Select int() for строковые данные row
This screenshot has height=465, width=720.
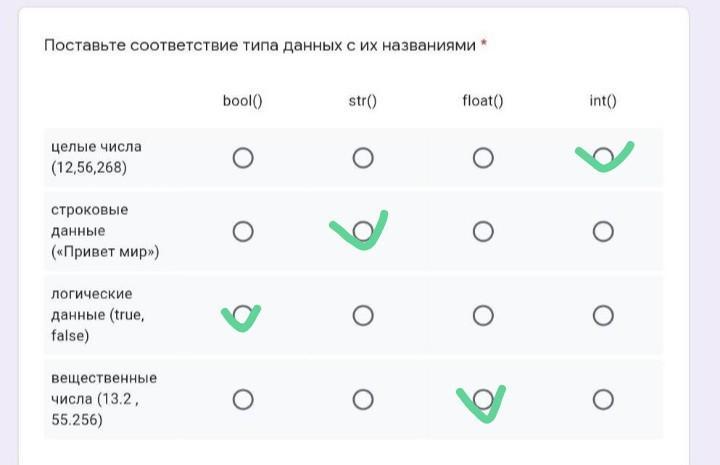[603, 231]
